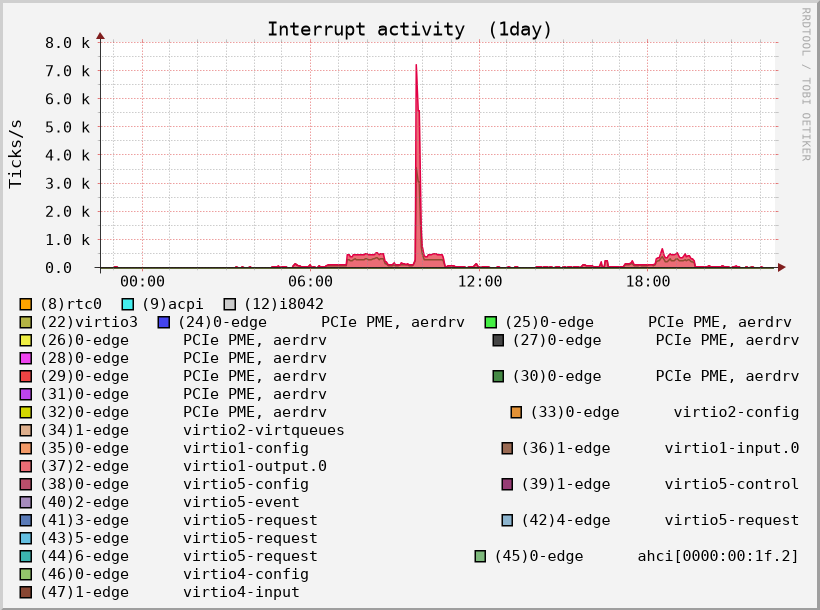Click the dark gray (27)0-edge swatch
The height and width of the screenshot is (610, 820).
(498, 340)
